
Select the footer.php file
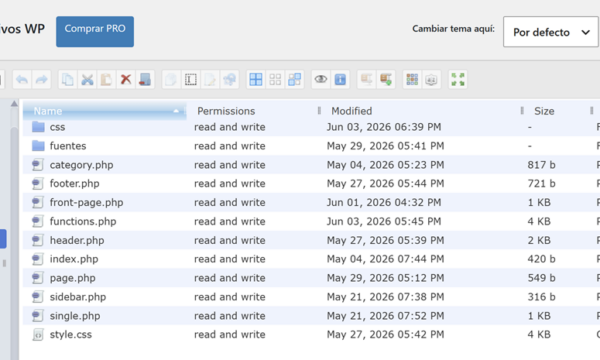[311, 184]
